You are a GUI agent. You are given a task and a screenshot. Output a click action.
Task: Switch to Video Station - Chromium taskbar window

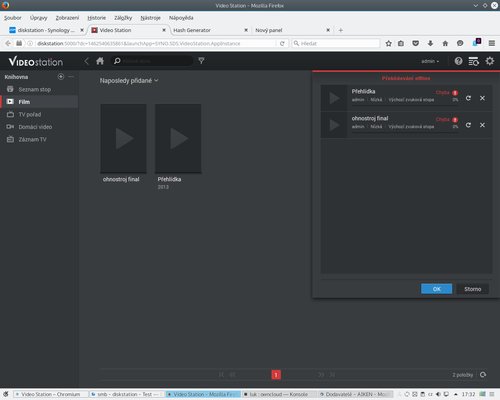[x=51, y=394]
